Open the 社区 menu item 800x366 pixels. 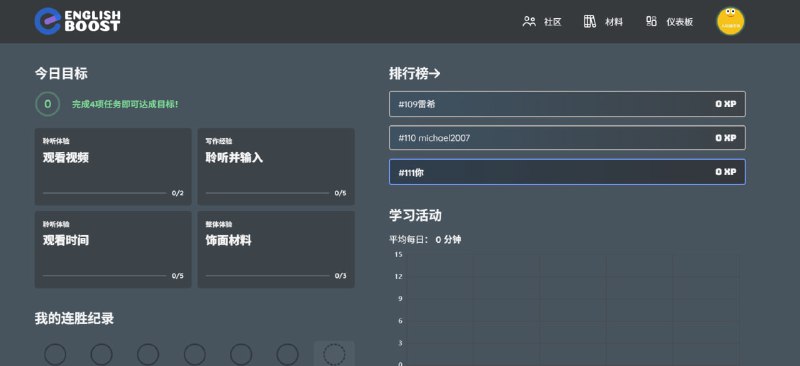(553, 22)
